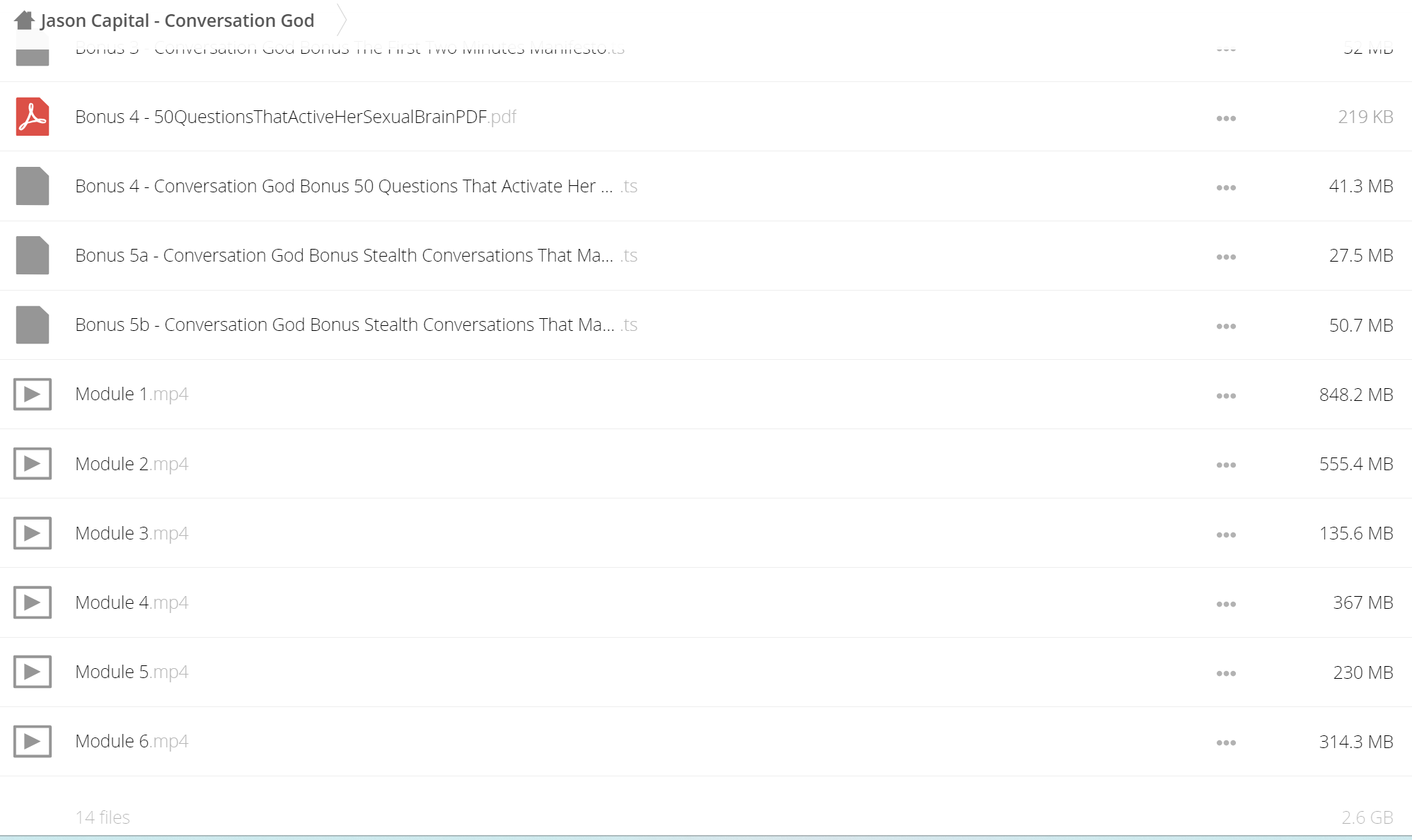Click the 230 MB size of Module 5
This screenshot has width=1412, height=840.
1363,672
